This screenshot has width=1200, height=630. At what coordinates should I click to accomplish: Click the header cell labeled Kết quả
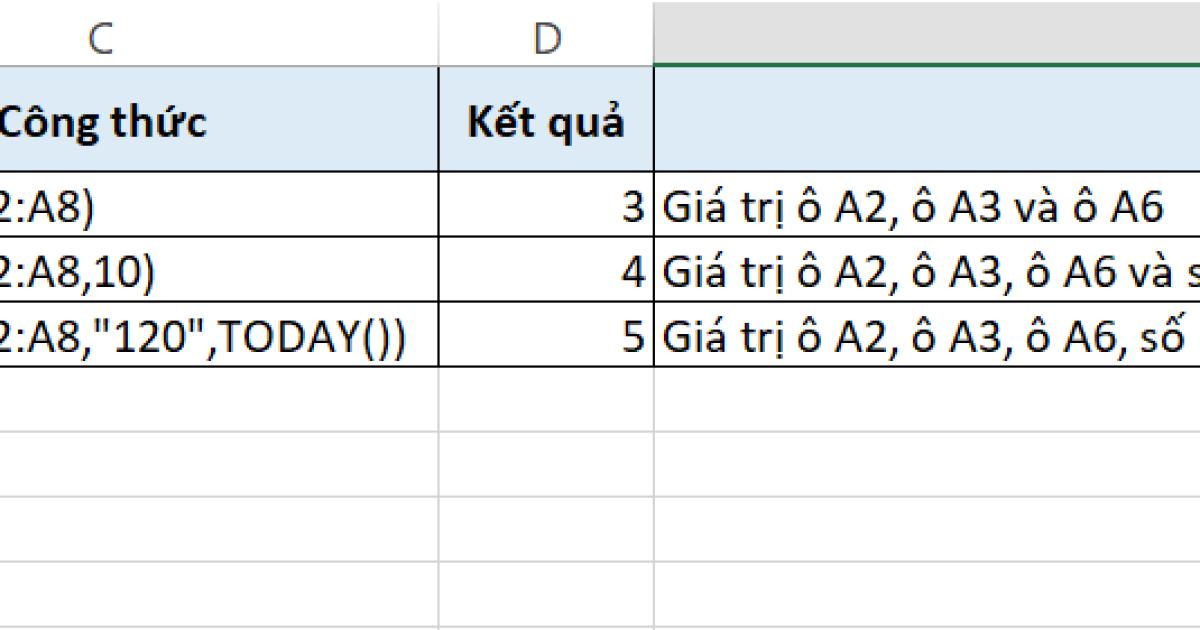point(543,120)
